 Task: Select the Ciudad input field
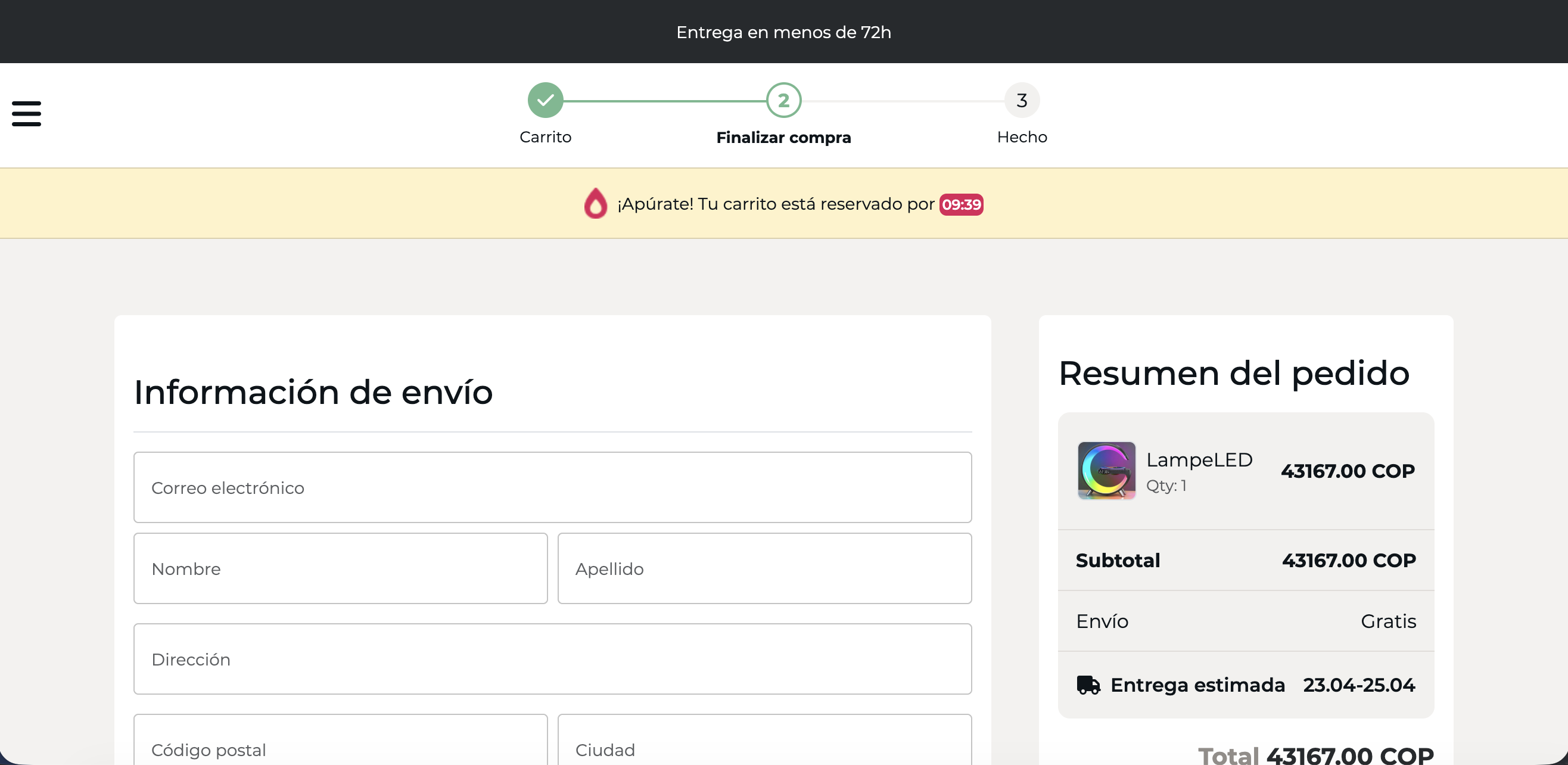pyautogui.click(x=764, y=740)
